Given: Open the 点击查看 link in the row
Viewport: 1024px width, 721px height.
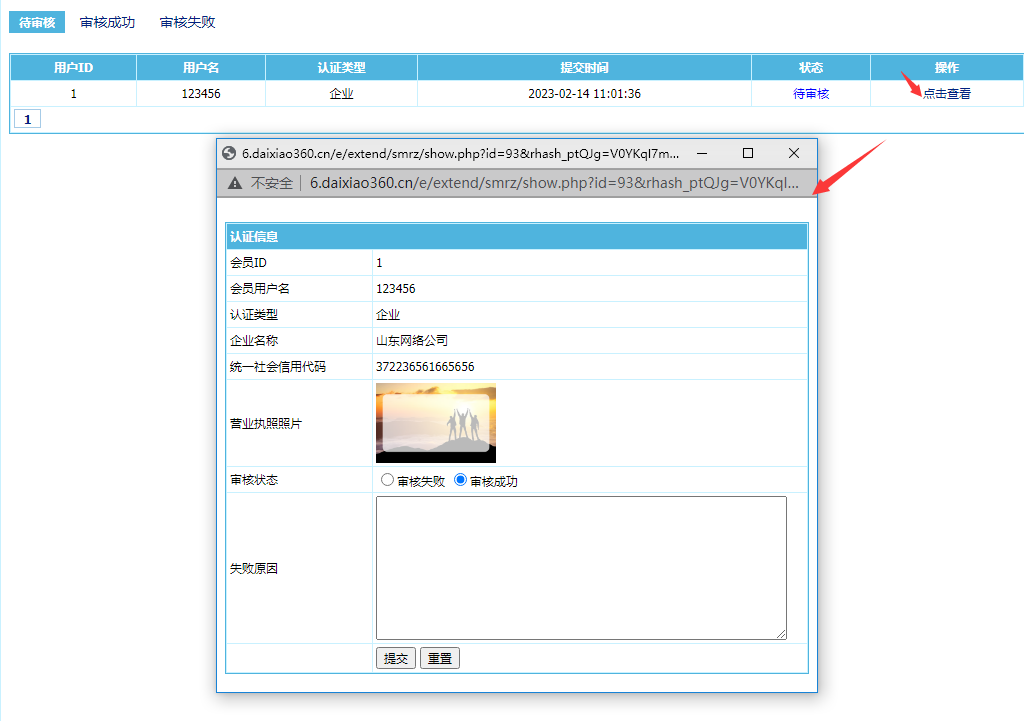Looking at the screenshot, I should point(946,94).
